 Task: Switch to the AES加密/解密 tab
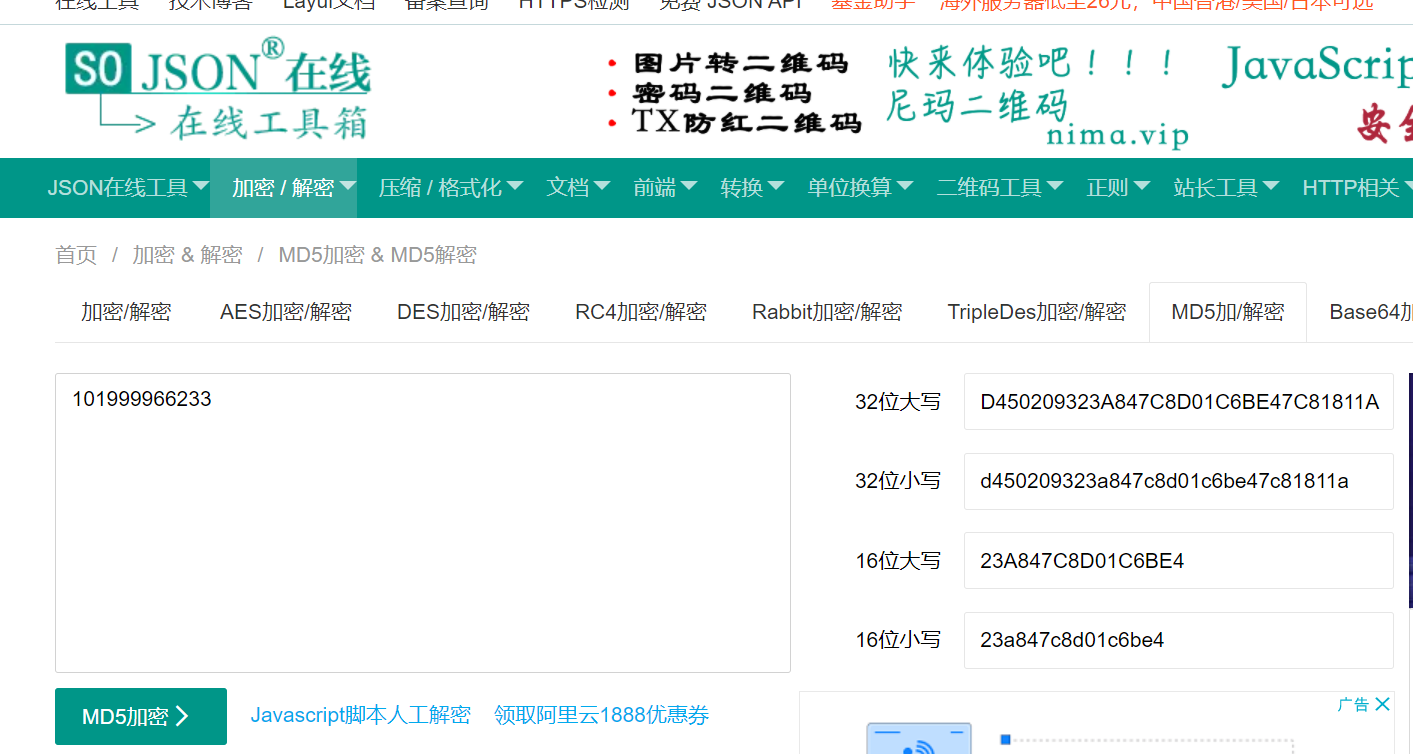[286, 311]
